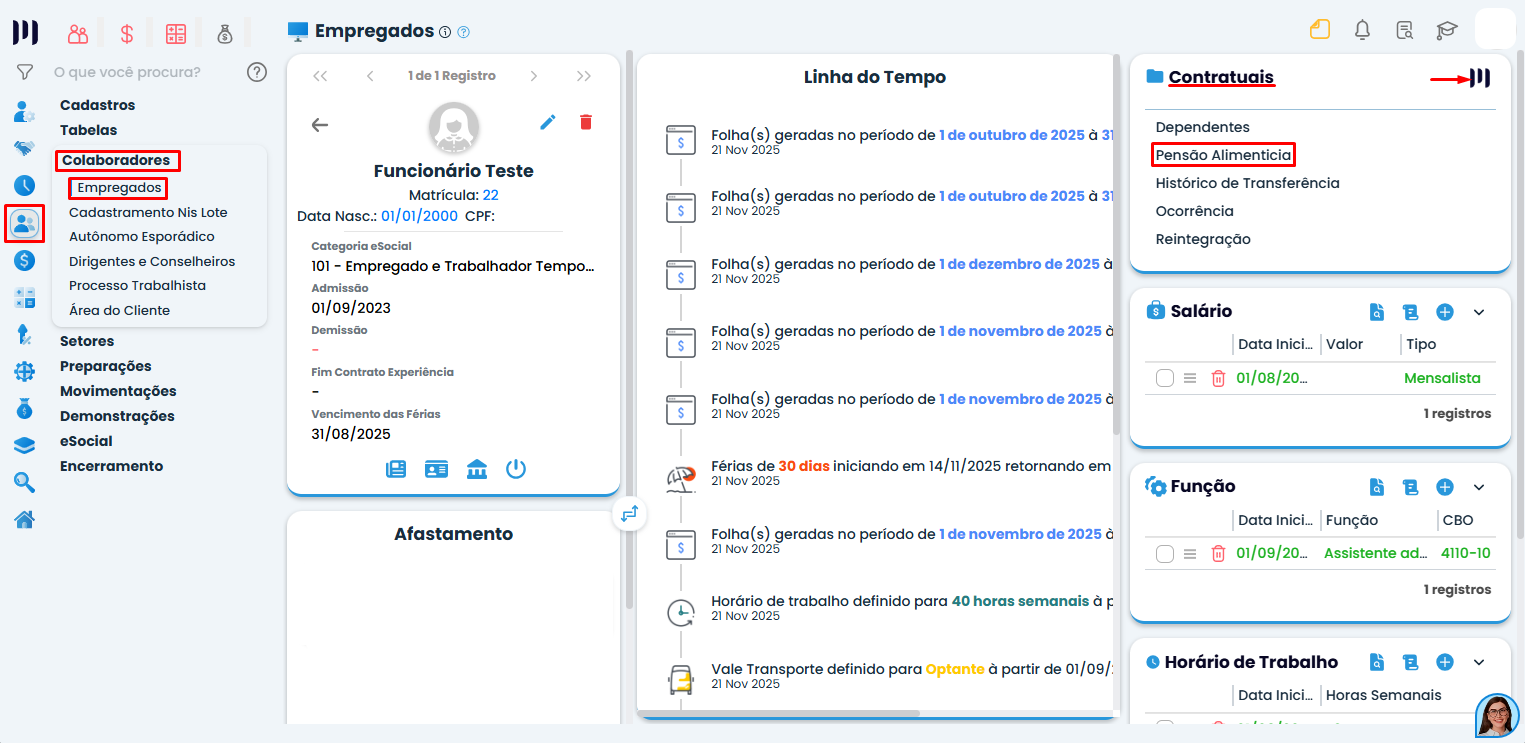
Task: Click the help question mark next to search
Action: [257, 72]
